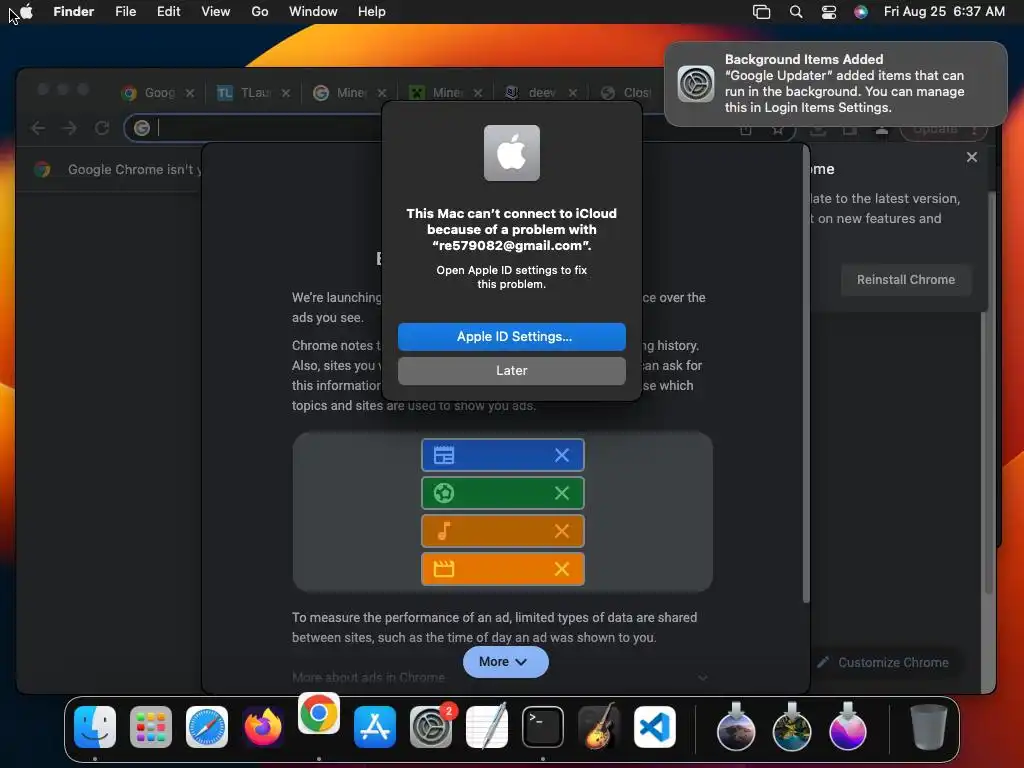Remove the green soccer topic chip
Screen dimensions: 1024x768
click(562, 493)
